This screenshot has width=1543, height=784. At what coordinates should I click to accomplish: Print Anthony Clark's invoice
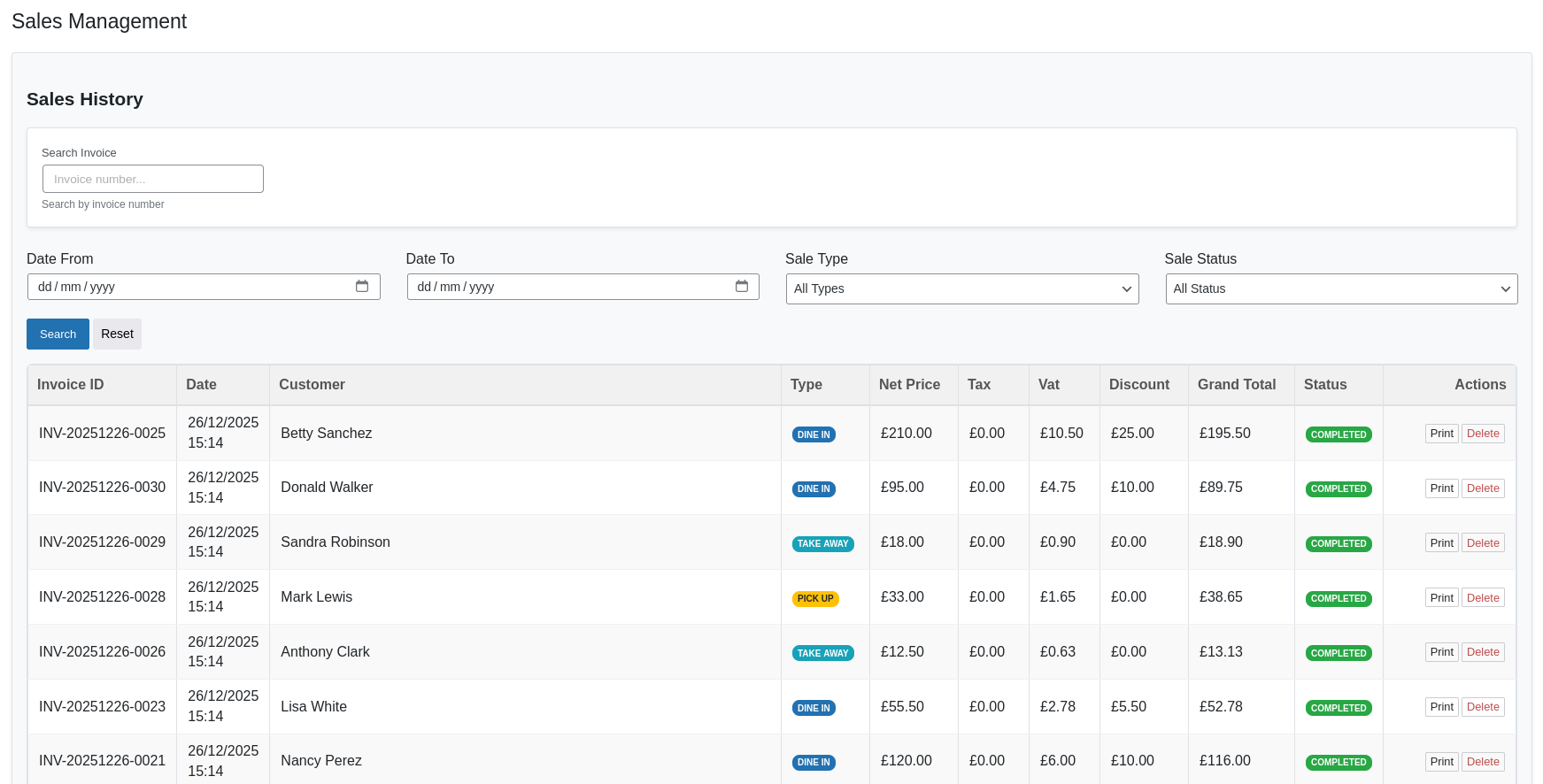pos(1441,652)
